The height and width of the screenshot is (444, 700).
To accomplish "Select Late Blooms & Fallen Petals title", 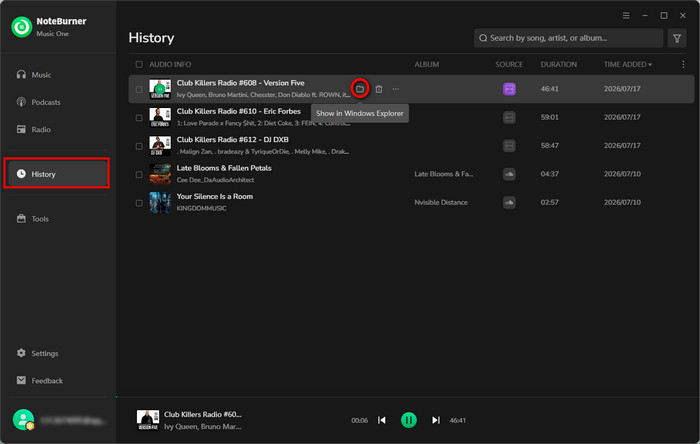I will click(x=224, y=168).
